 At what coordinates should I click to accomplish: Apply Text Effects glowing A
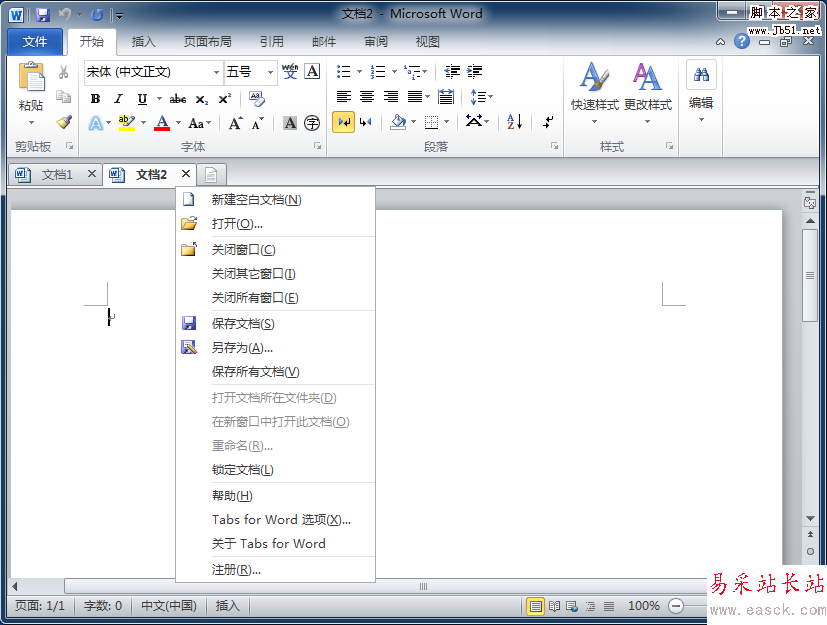[95, 123]
